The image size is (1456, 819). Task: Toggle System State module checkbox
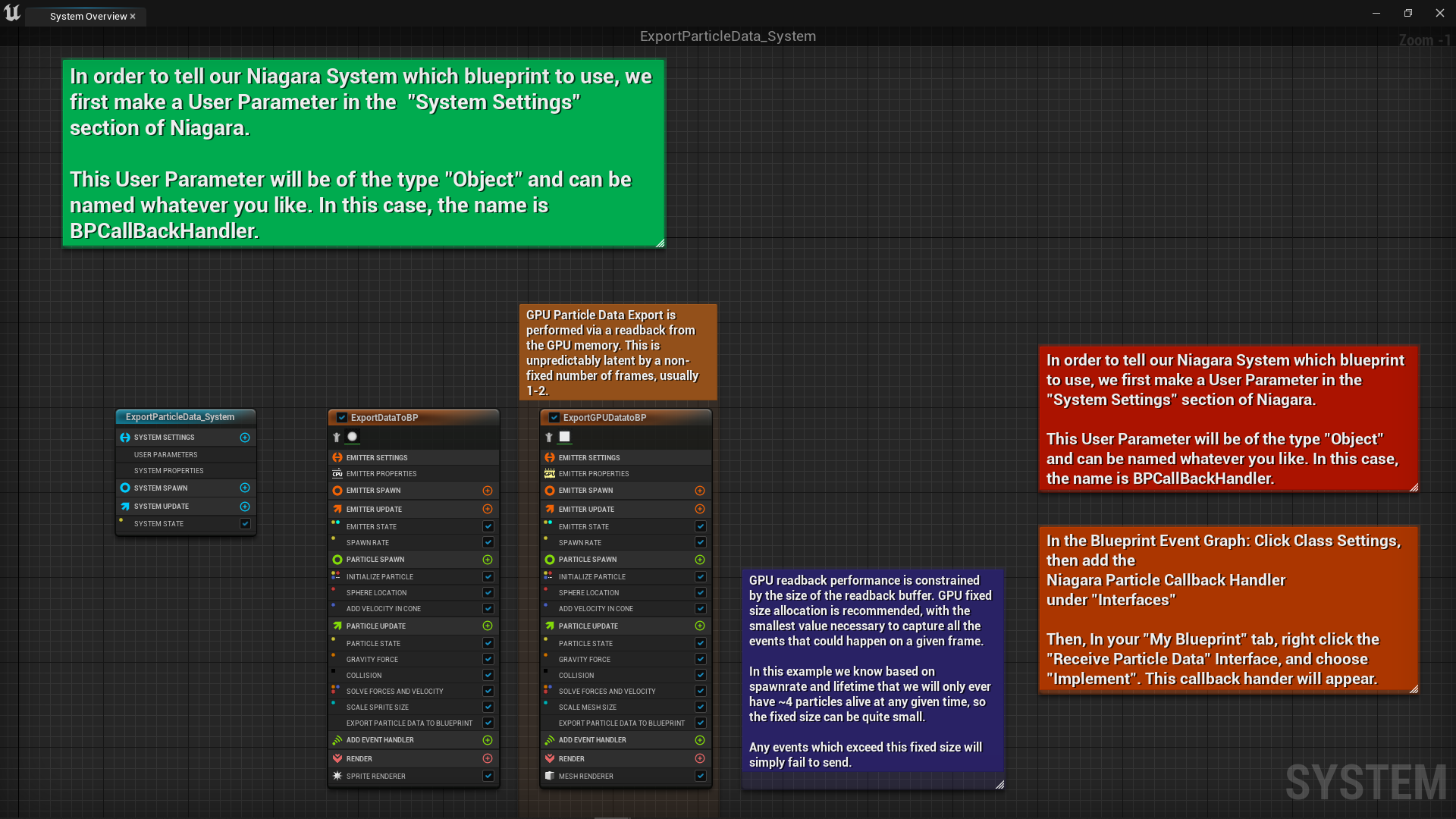tap(245, 523)
